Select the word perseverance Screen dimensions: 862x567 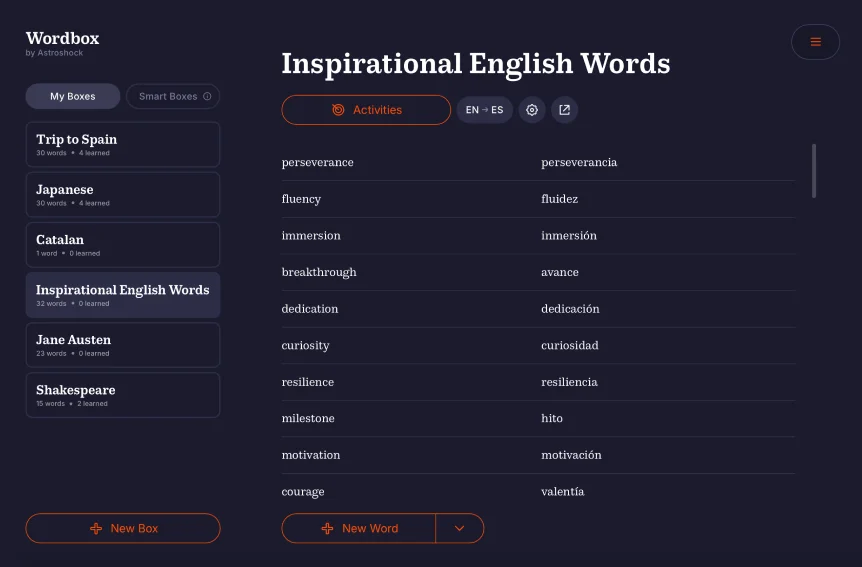[317, 162]
